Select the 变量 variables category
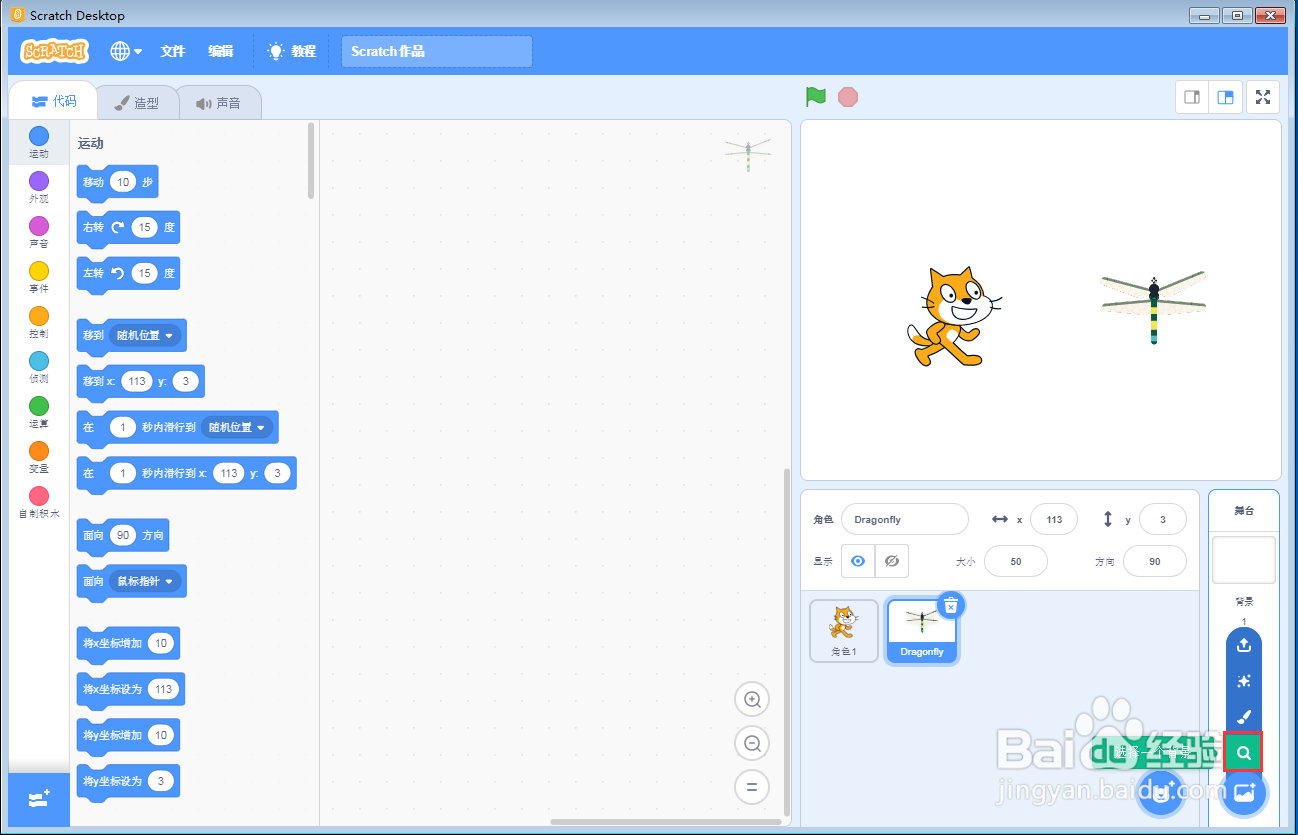 point(39,457)
